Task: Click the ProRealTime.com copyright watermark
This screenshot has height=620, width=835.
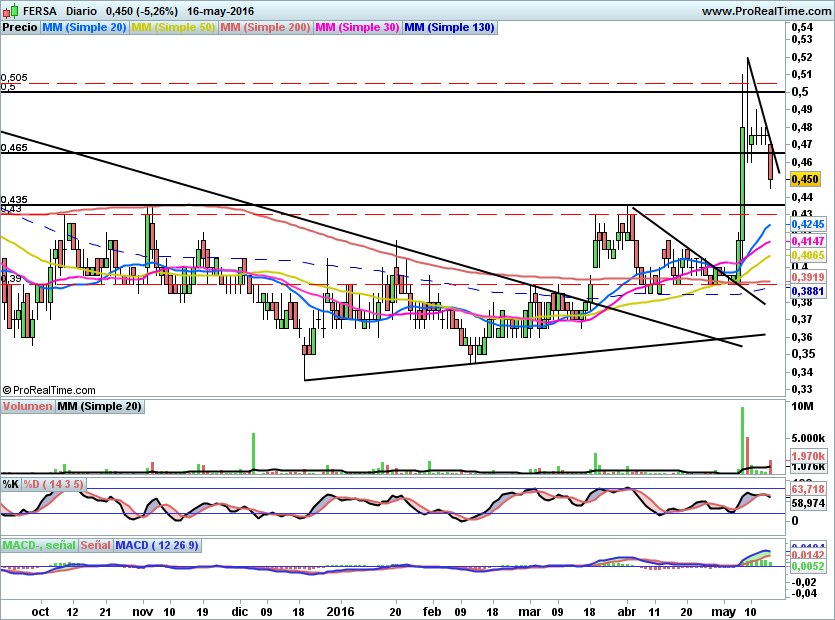Action: (49, 390)
